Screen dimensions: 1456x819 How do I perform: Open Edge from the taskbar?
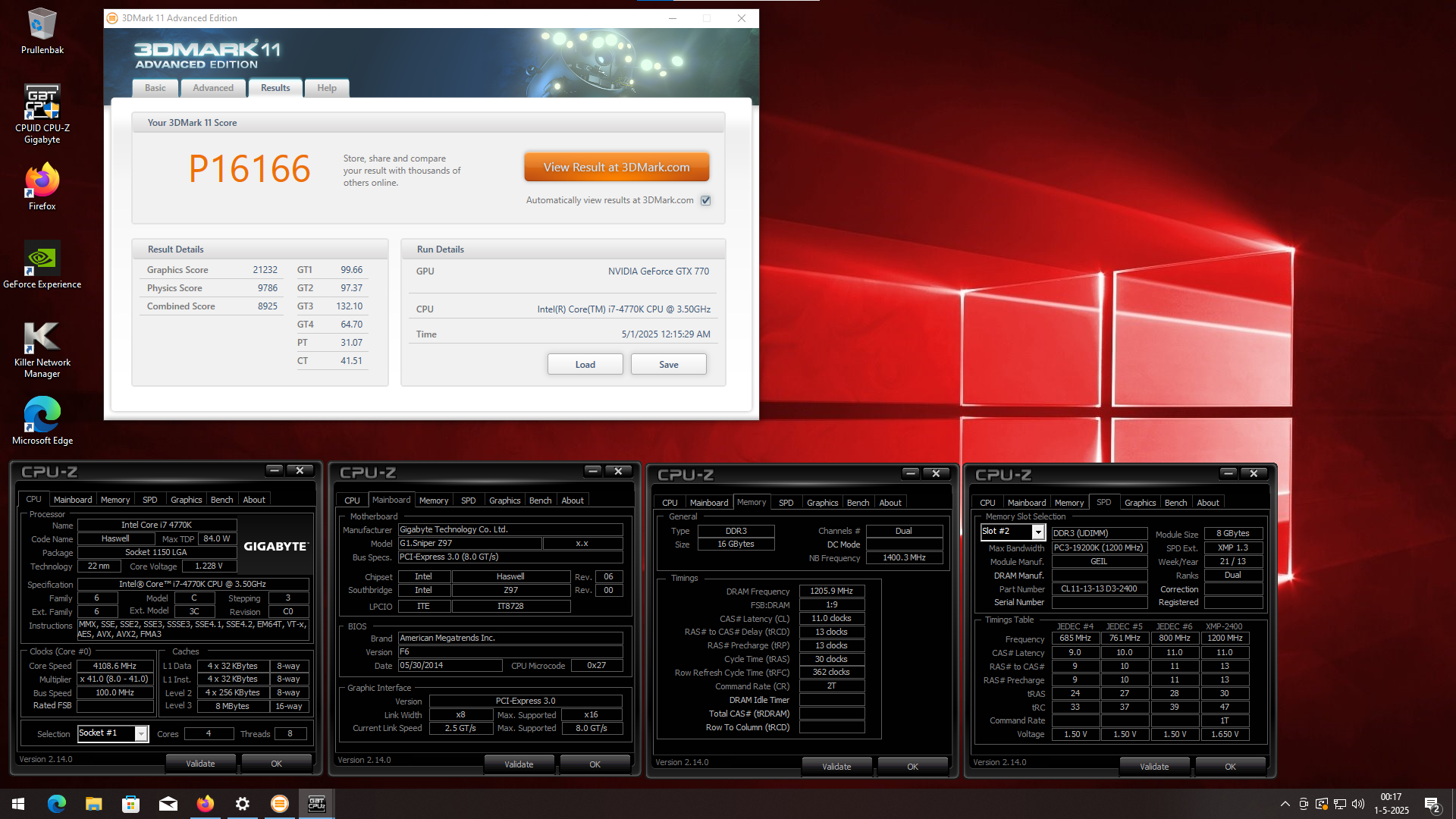click(57, 804)
